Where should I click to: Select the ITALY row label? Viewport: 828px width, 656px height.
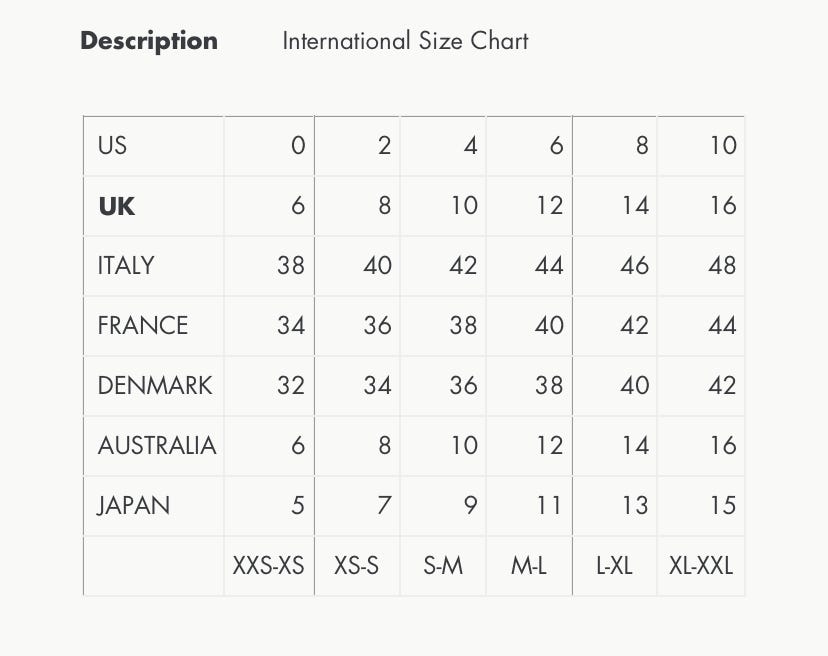[126, 266]
